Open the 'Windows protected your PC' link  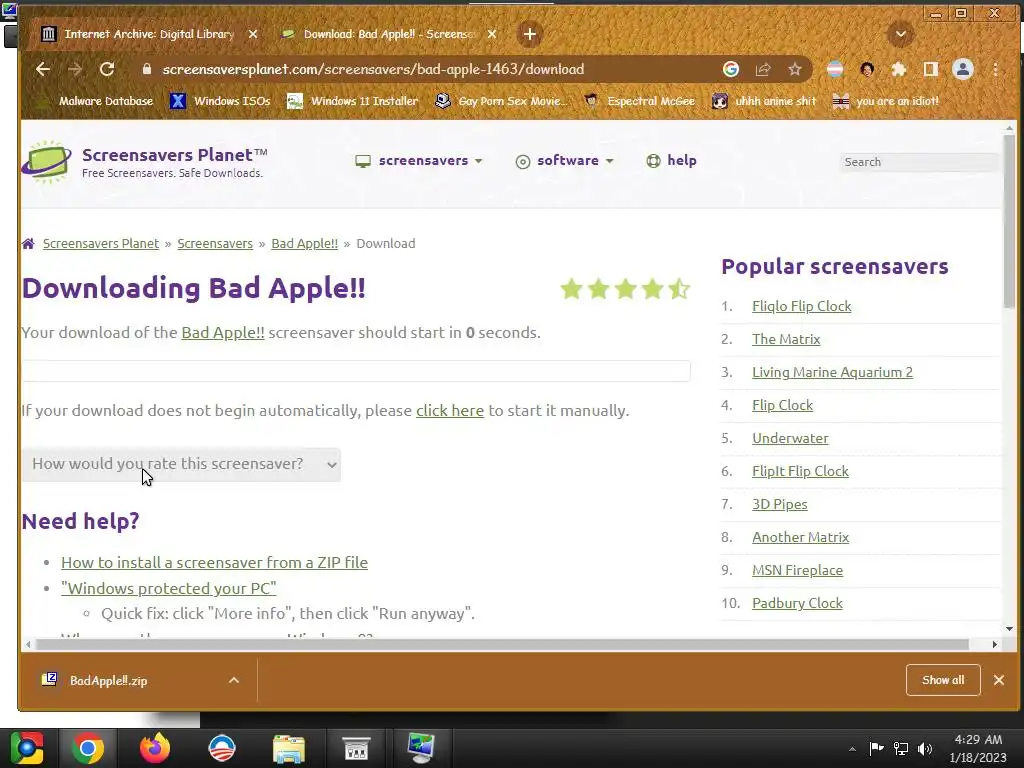[168, 588]
